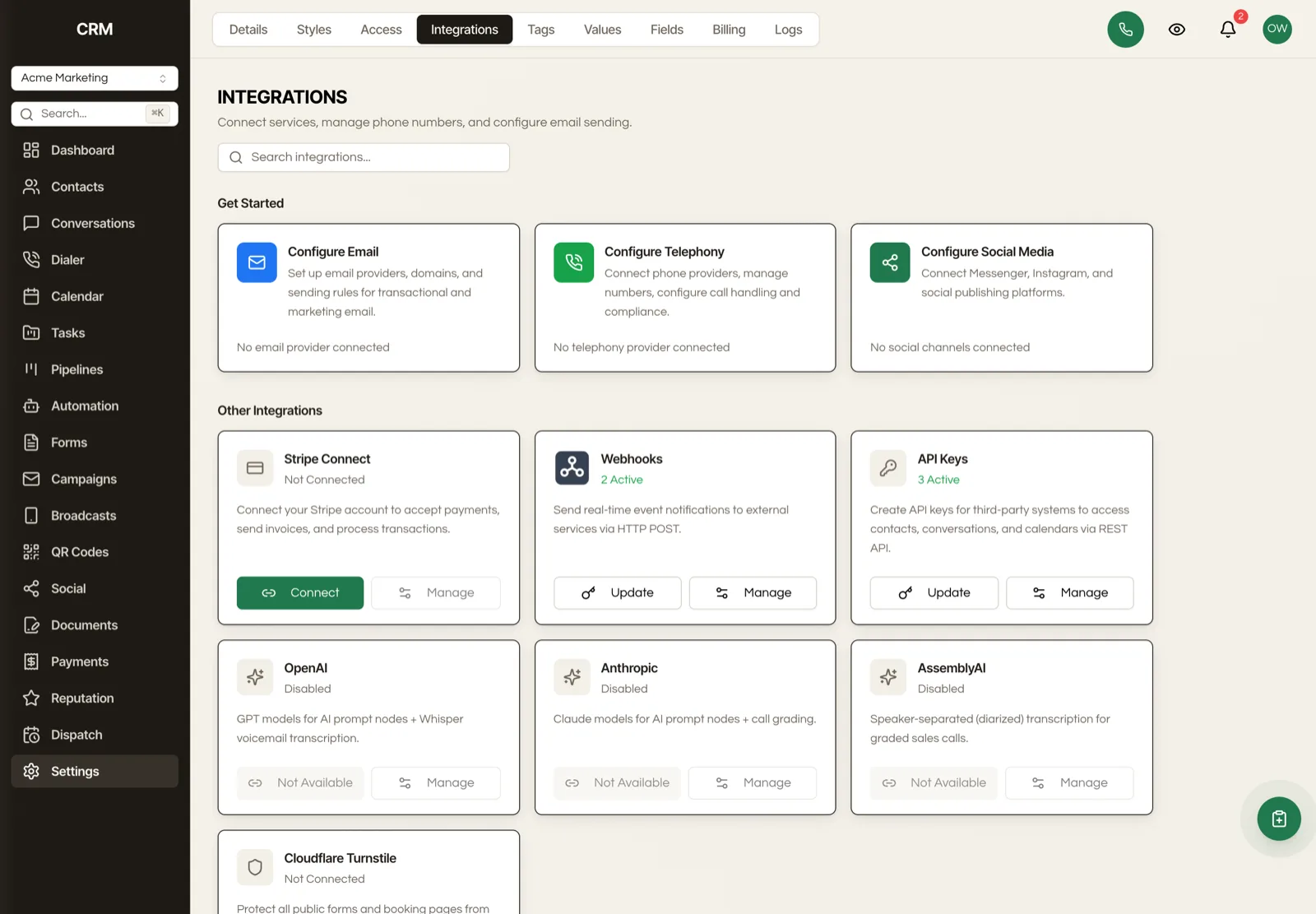Open Dashboard from the sidebar

pyautogui.click(x=95, y=151)
